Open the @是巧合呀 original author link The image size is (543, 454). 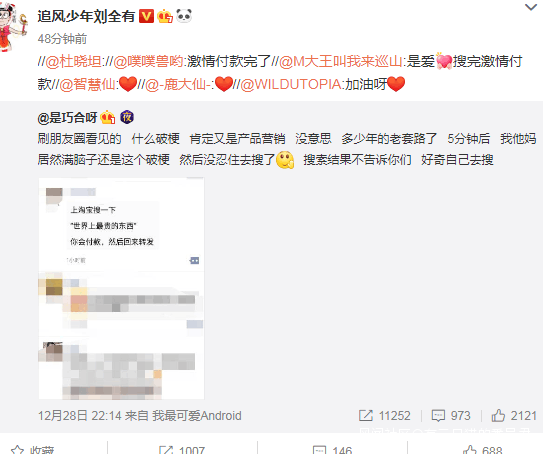[x=67, y=118]
